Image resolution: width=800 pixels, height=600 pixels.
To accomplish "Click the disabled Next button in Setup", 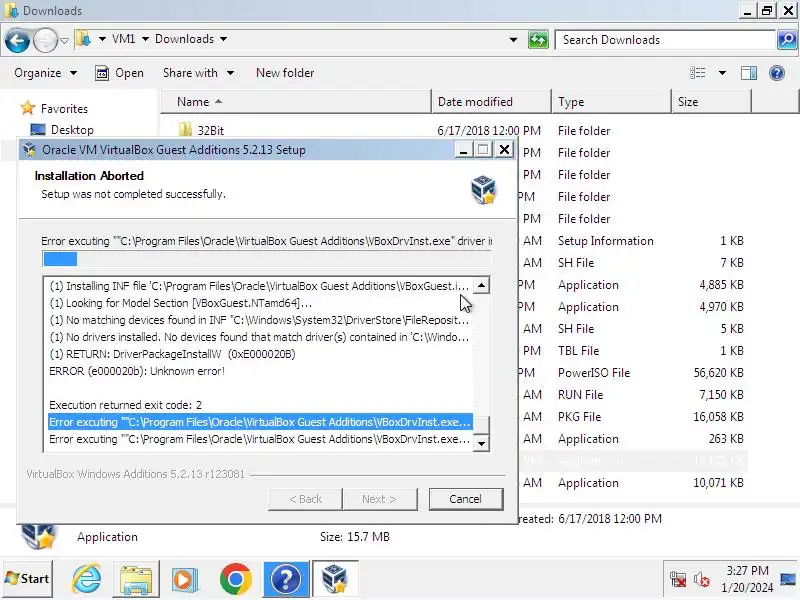I will click(x=380, y=499).
